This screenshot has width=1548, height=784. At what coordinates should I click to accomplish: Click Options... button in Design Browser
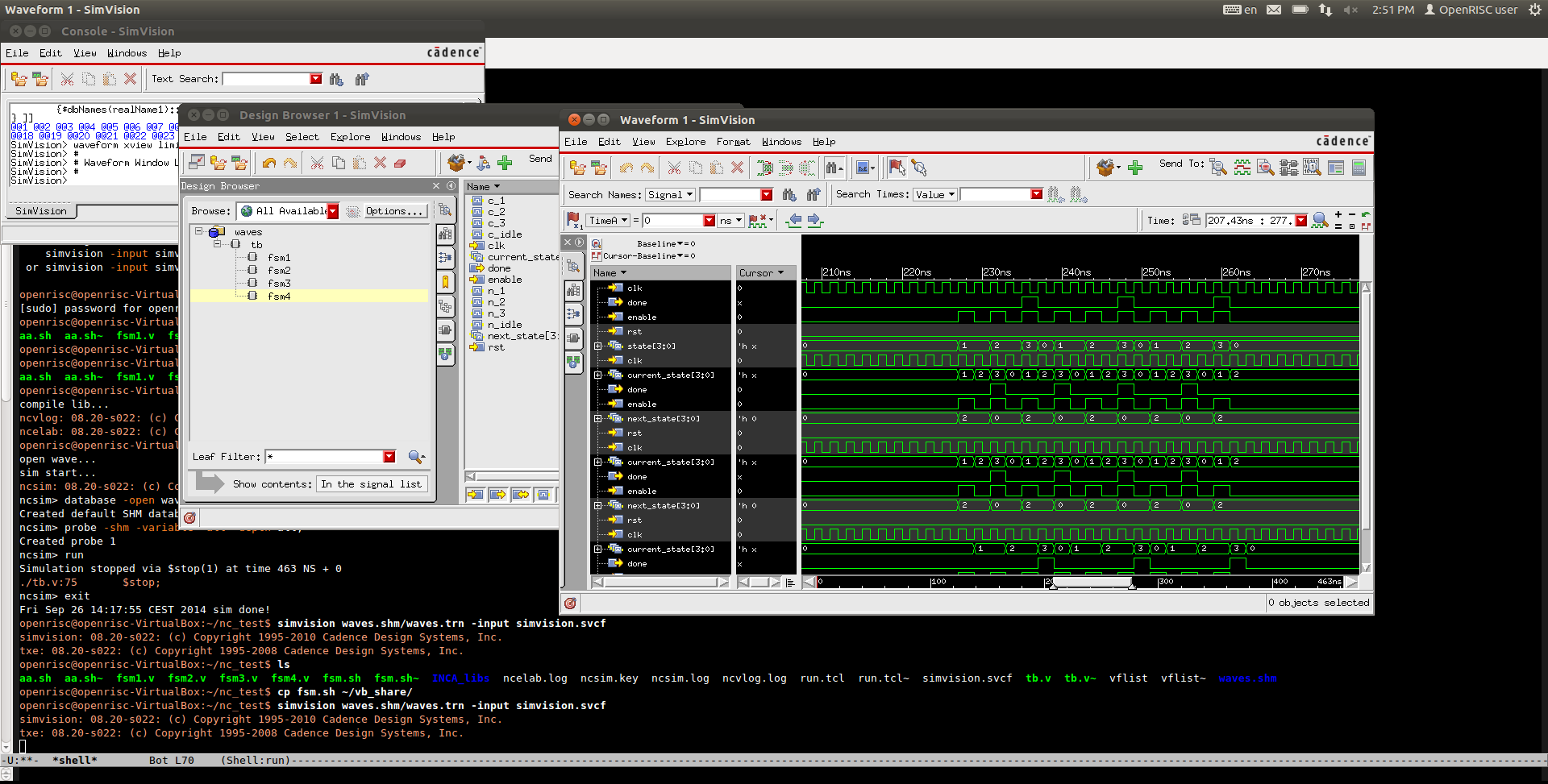(x=394, y=211)
